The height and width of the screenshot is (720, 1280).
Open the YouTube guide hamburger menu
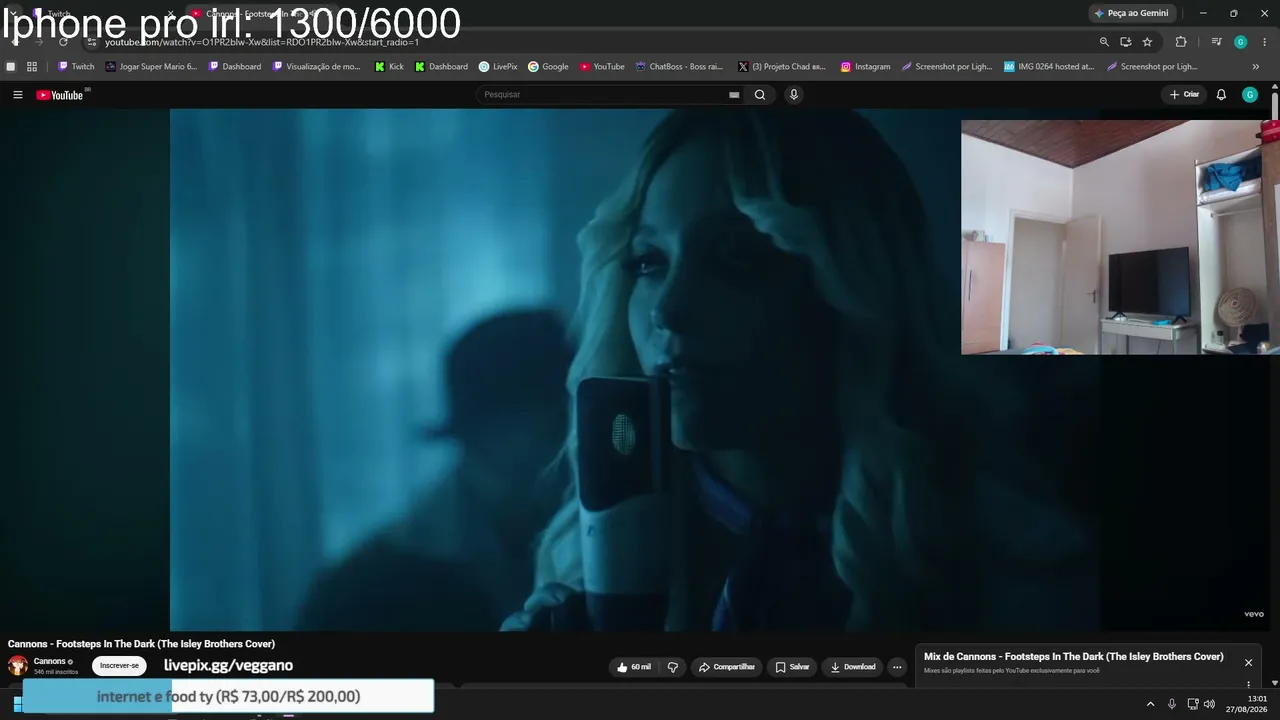(x=17, y=95)
